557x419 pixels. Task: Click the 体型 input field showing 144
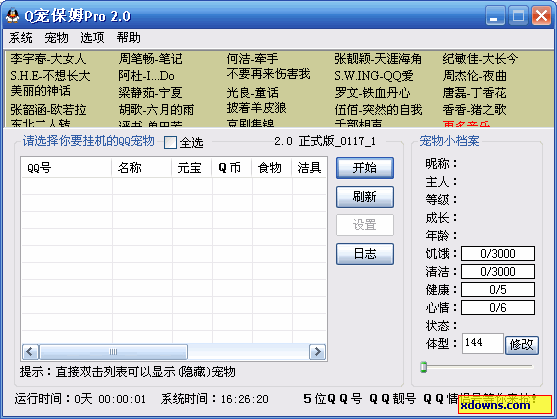(483, 343)
